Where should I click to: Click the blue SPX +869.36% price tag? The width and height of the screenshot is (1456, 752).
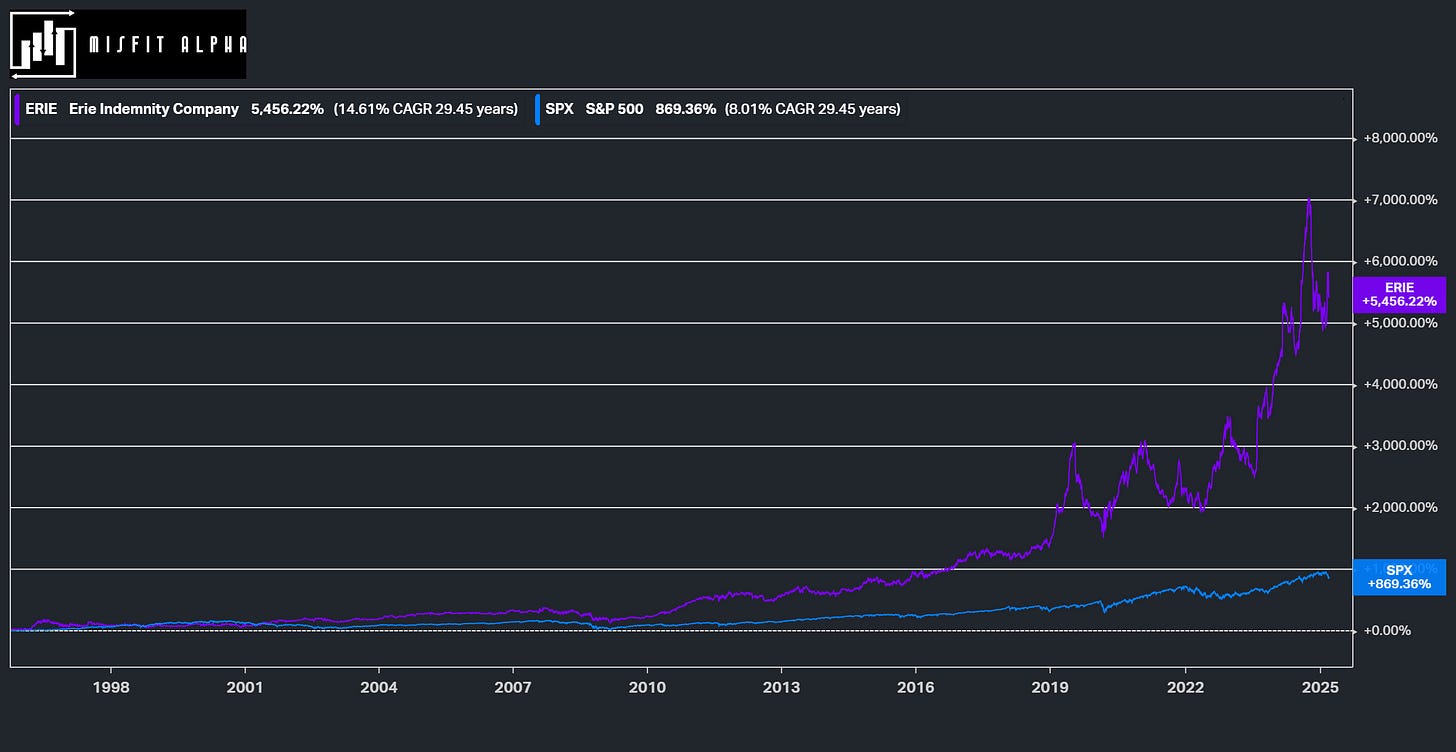pyautogui.click(x=1399, y=577)
